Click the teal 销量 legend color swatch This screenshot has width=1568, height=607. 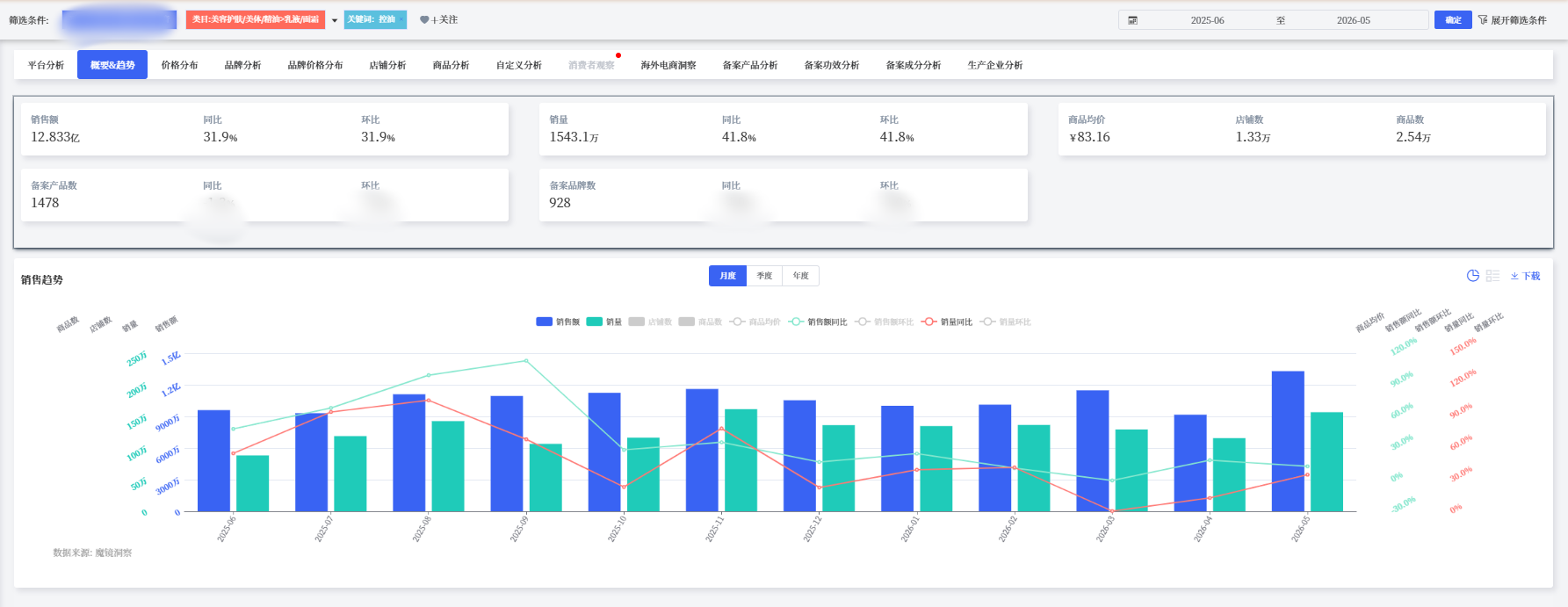[x=594, y=322]
